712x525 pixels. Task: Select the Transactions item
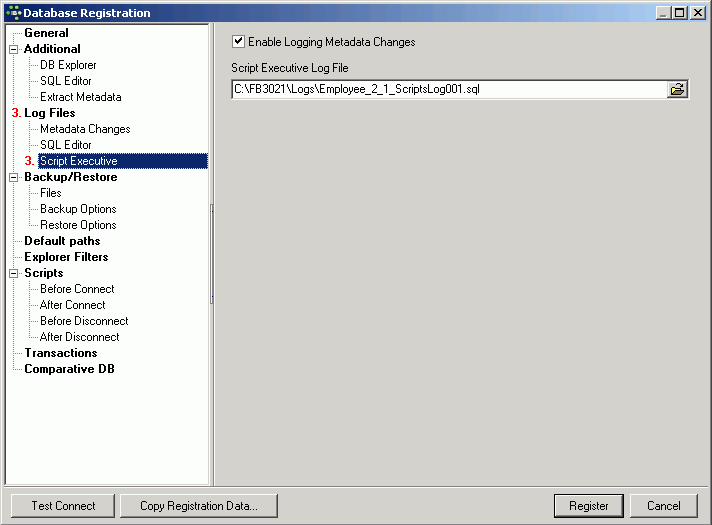61,353
